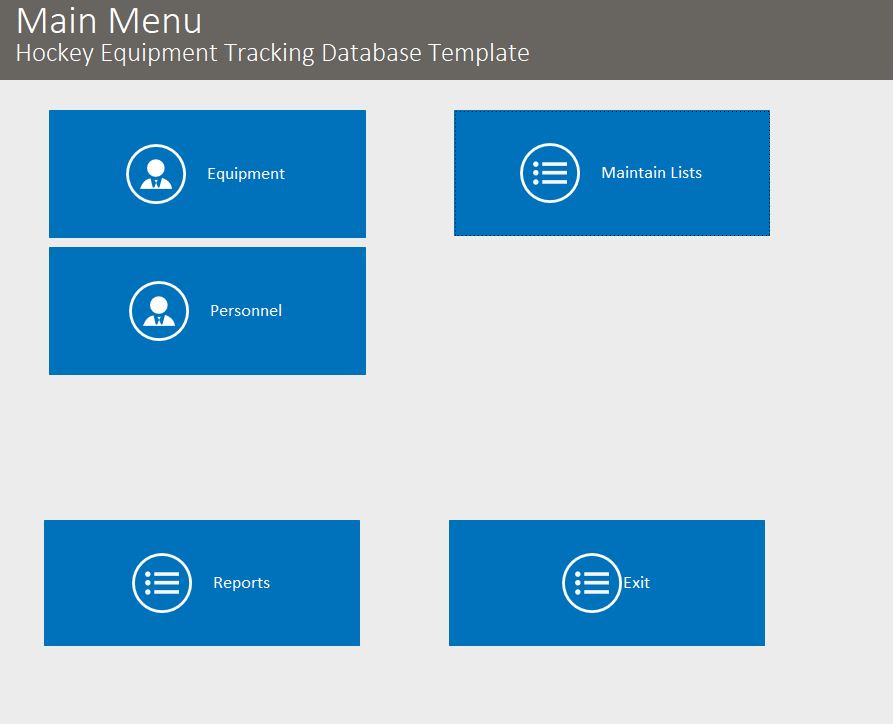The image size is (893, 724).
Task: Click the list icon on the Reports tile
Action: (162, 583)
